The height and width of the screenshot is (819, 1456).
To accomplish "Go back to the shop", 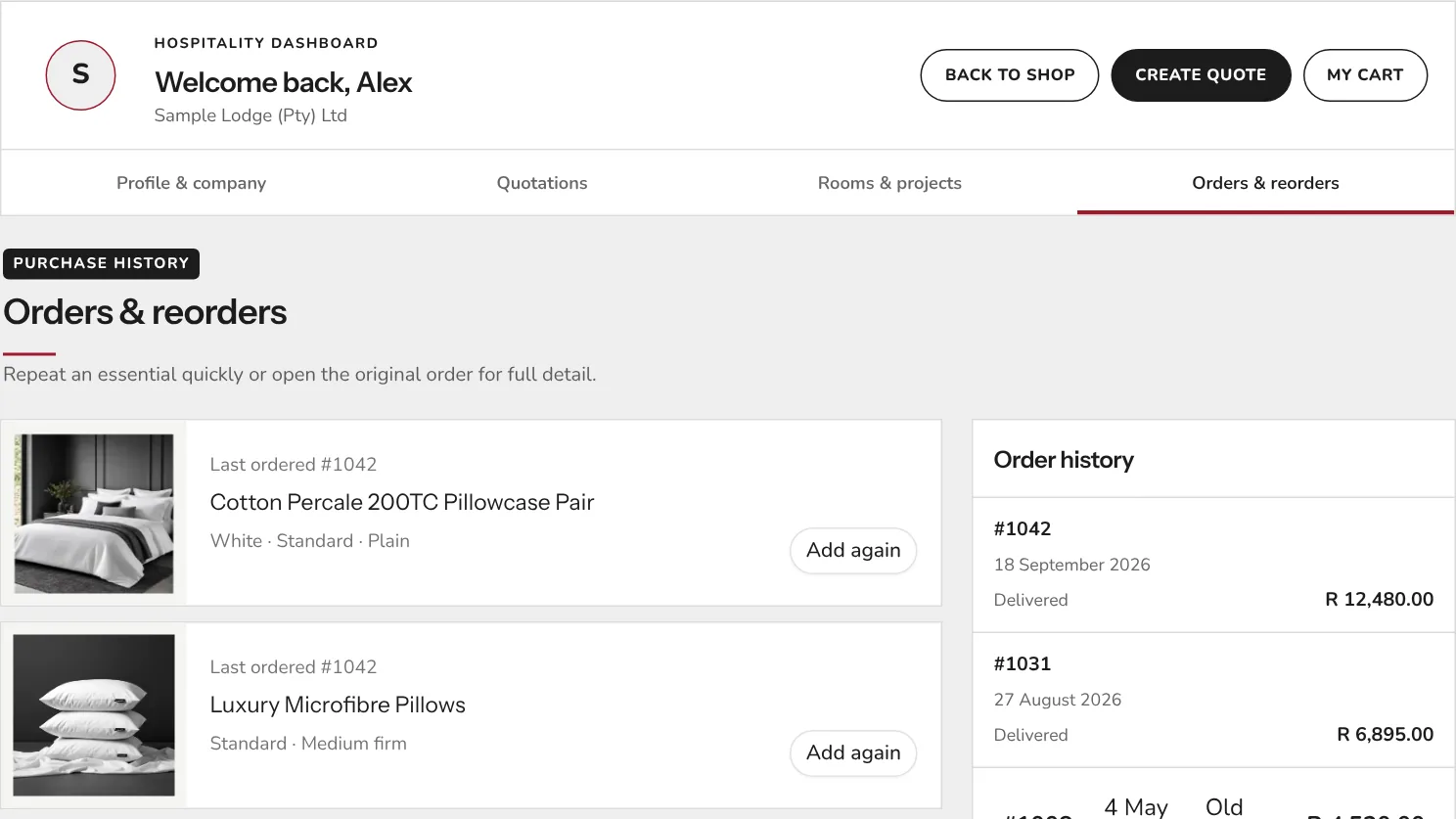I will tap(1010, 75).
